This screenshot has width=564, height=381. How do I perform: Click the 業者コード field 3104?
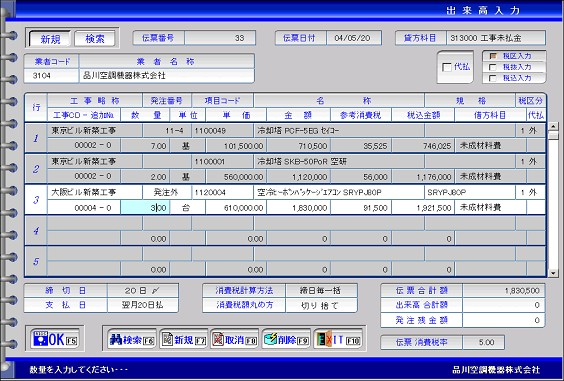tap(51, 76)
